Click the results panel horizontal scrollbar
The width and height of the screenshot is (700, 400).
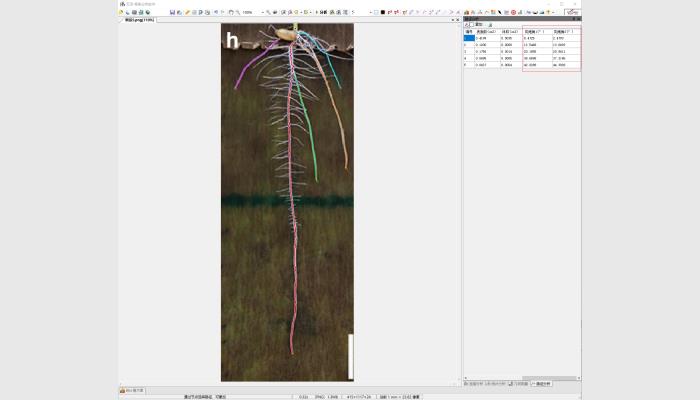click(x=520, y=378)
